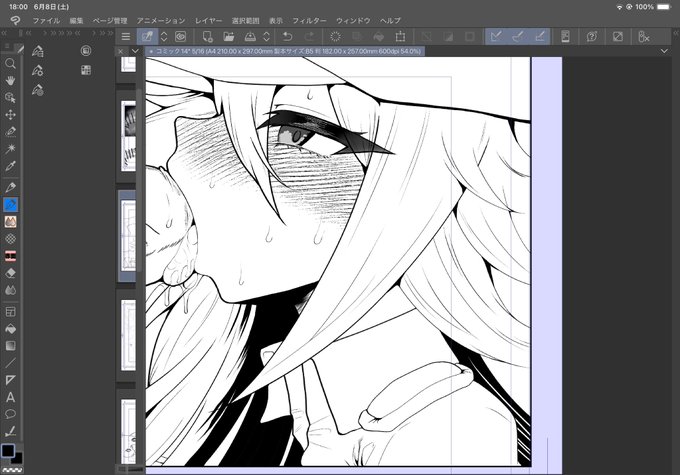
Task: Toggle the eye view icon in command bar
Action: coord(180,36)
